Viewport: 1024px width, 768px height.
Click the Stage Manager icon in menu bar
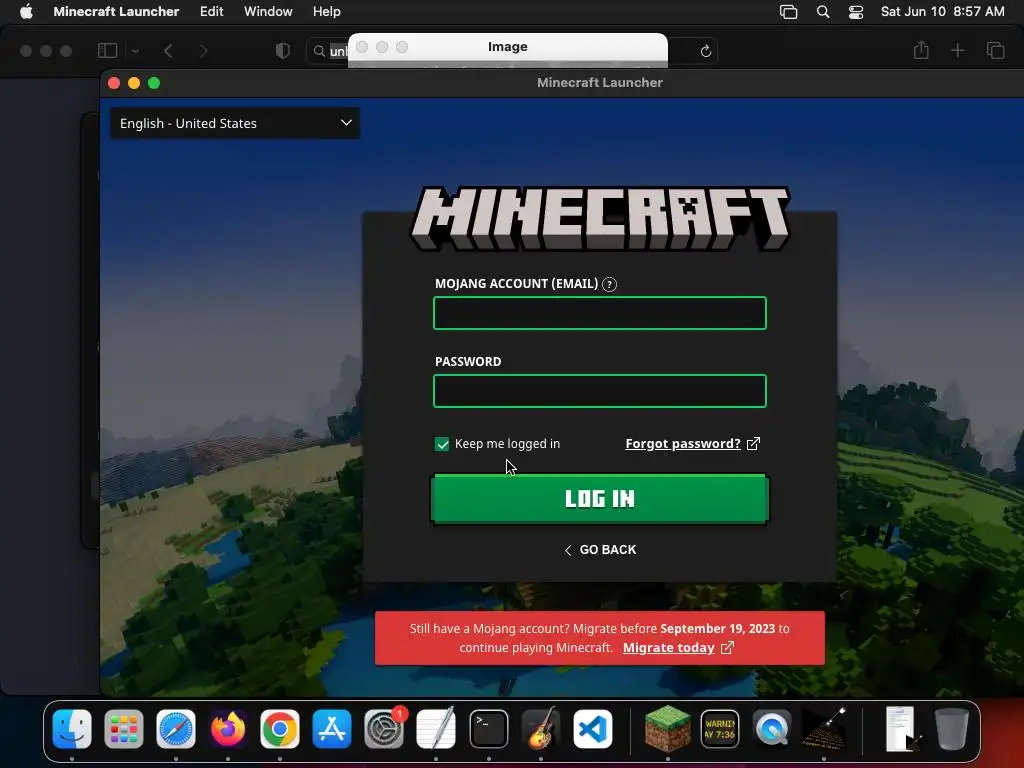(x=789, y=12)
